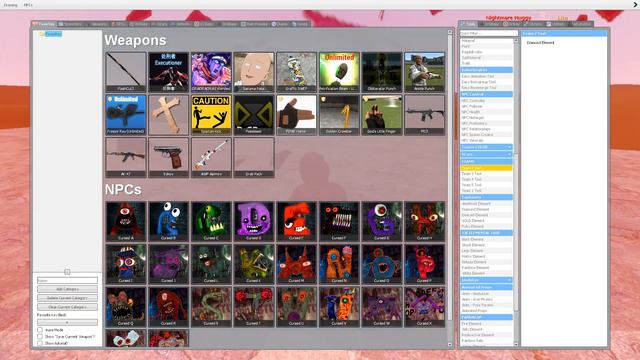This screenshot has height=360, width=640.
Task: Click the arrow at top-right corner
Action: tap(635, 4)
